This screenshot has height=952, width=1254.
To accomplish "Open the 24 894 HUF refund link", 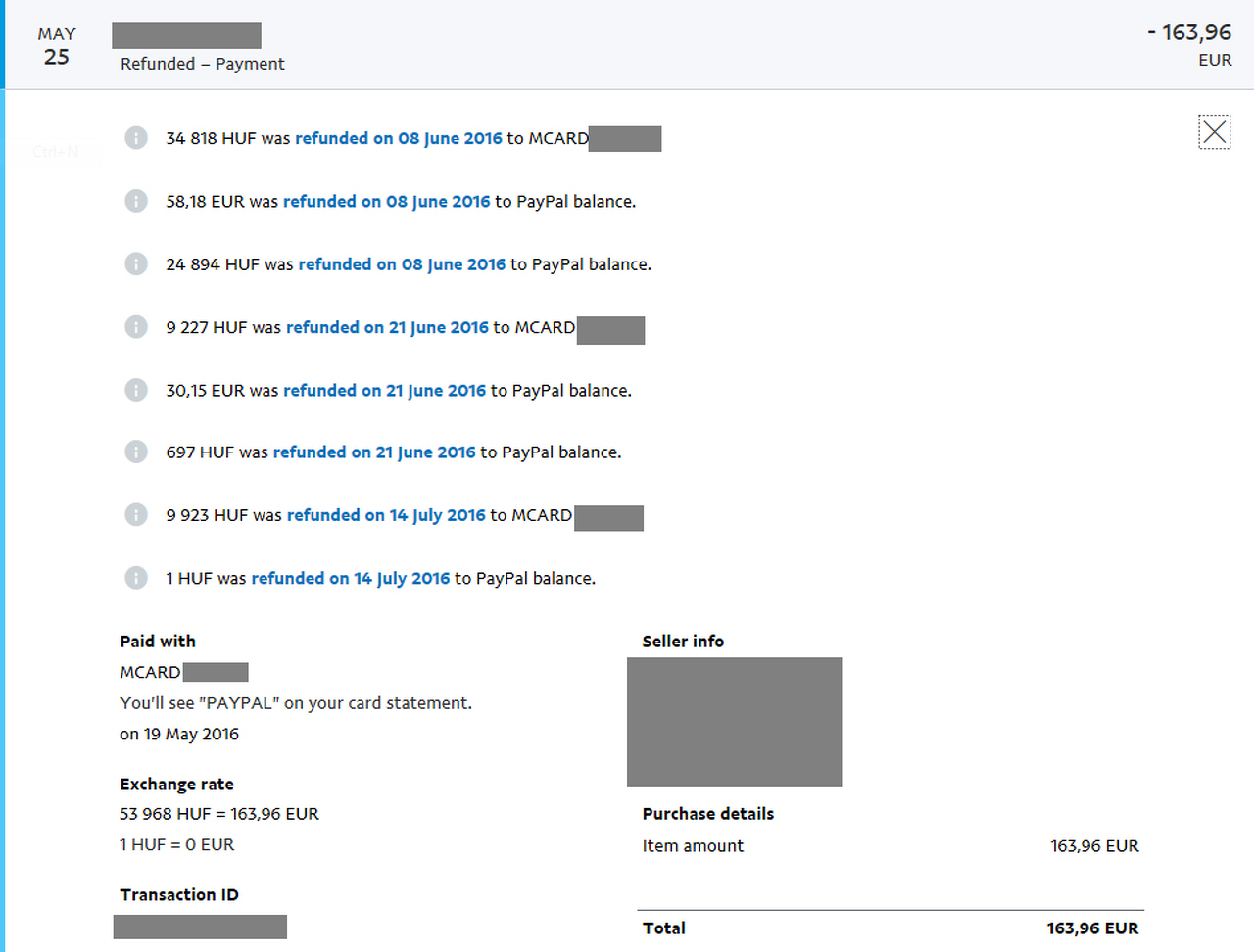I will click(402, 264).
